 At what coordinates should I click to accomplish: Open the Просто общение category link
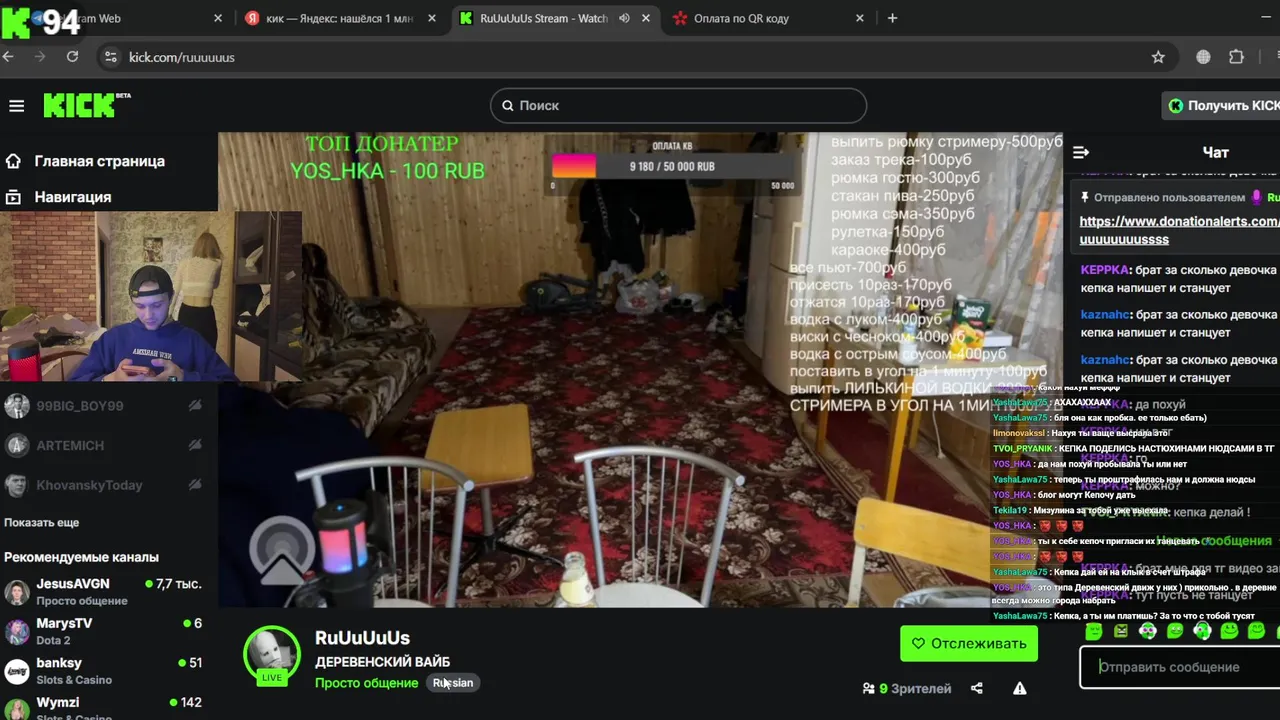(366, 683)
